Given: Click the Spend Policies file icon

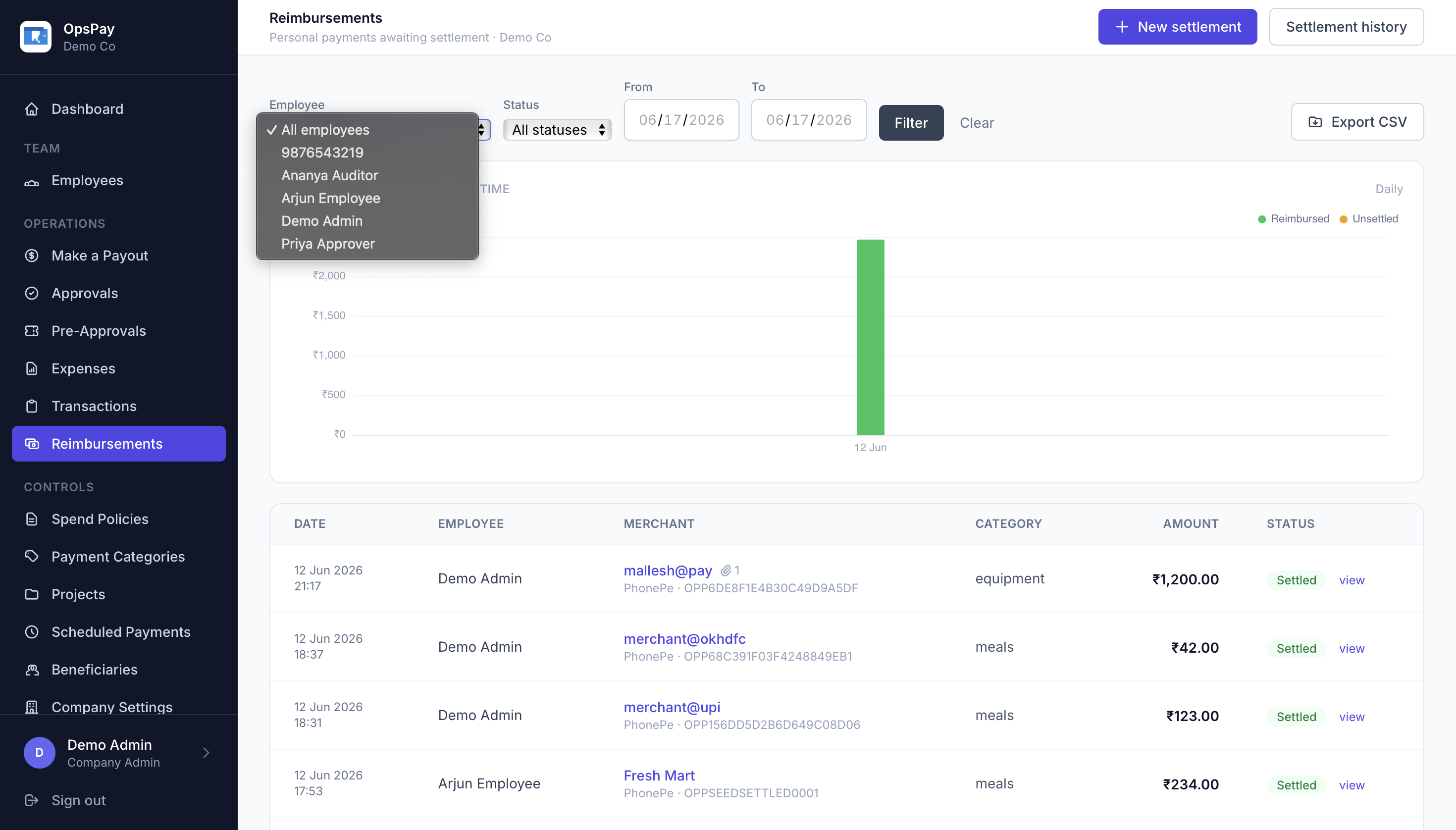Looking at the screenshot, I should (x=32, y=519).
